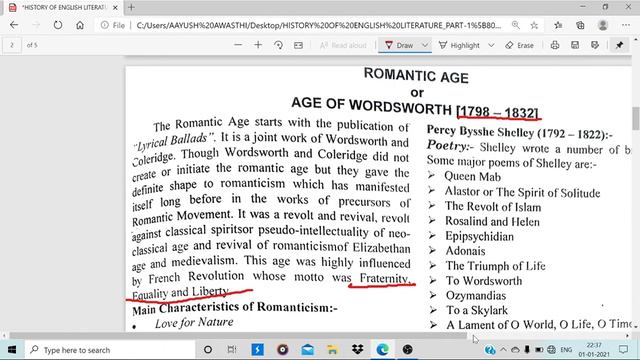Reload the PDF with the refresh icon
This screenshot has height=360, width=640.
click(x=58, y=25)
